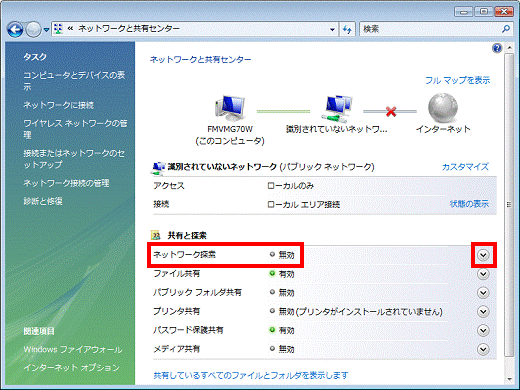
Task: Open ネットワークに接続 task link
Action: click(59, 105)
